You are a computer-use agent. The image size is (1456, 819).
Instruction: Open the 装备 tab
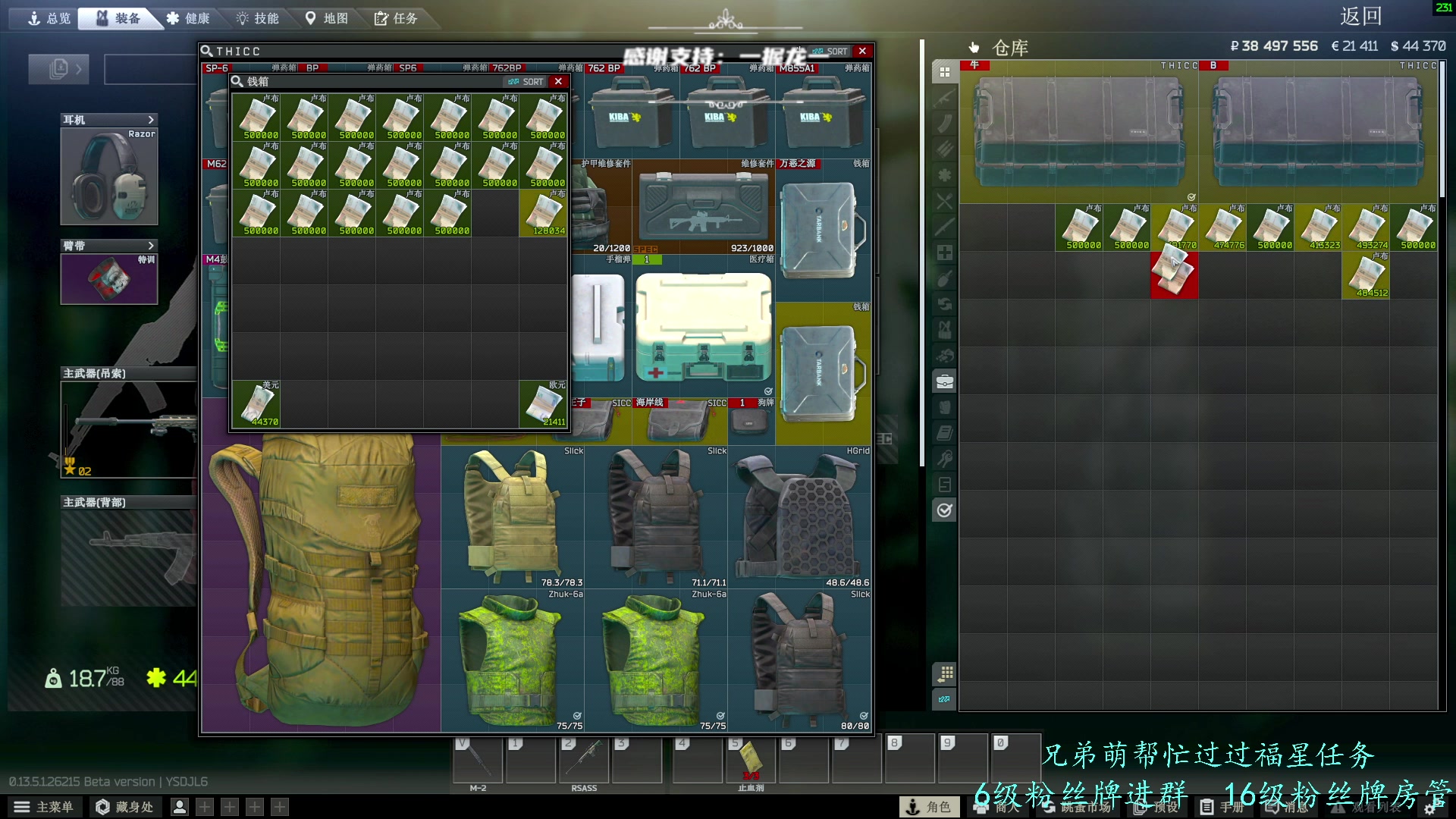(x=118, y=18)
